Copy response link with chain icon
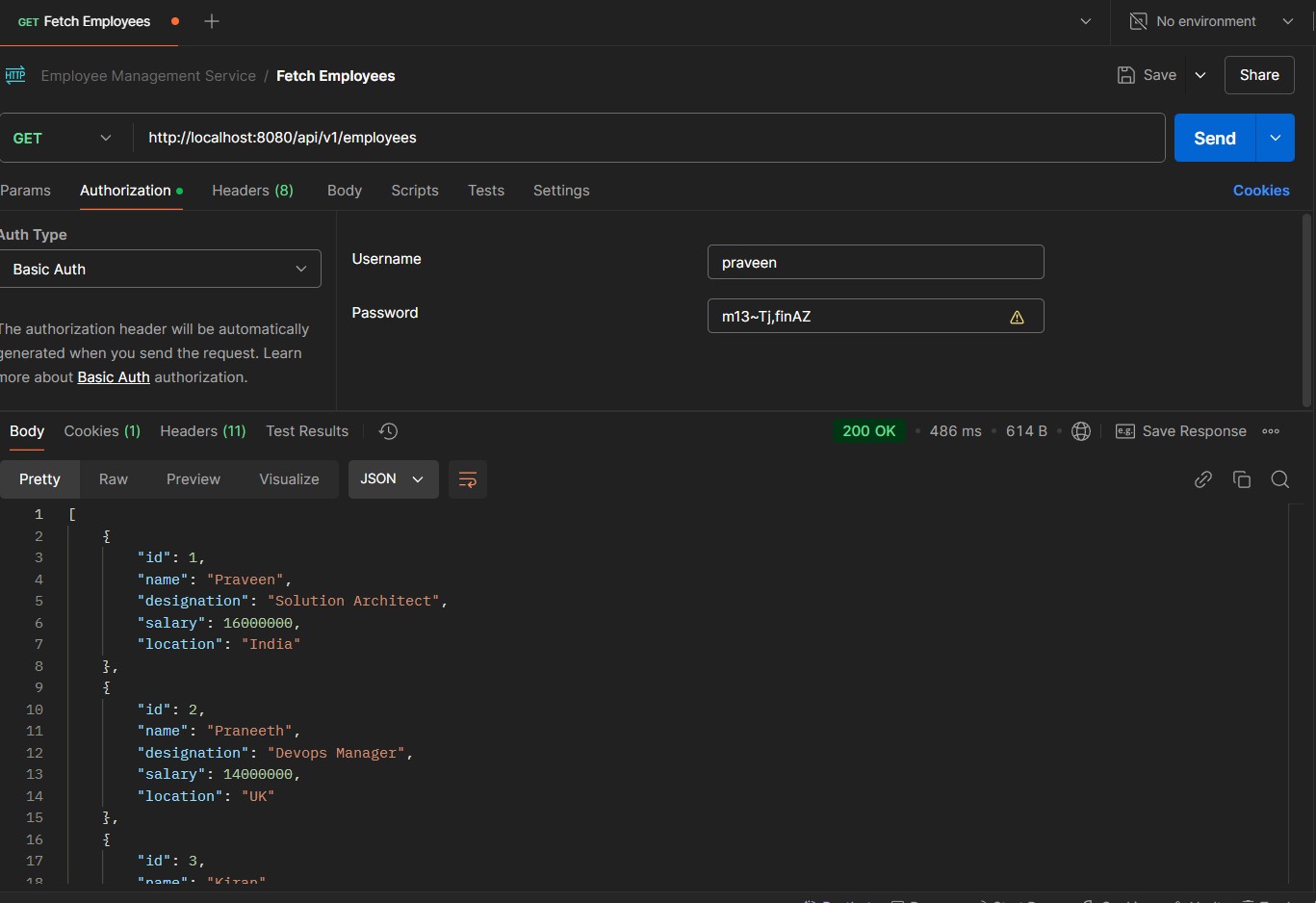 coord(1203,479)
